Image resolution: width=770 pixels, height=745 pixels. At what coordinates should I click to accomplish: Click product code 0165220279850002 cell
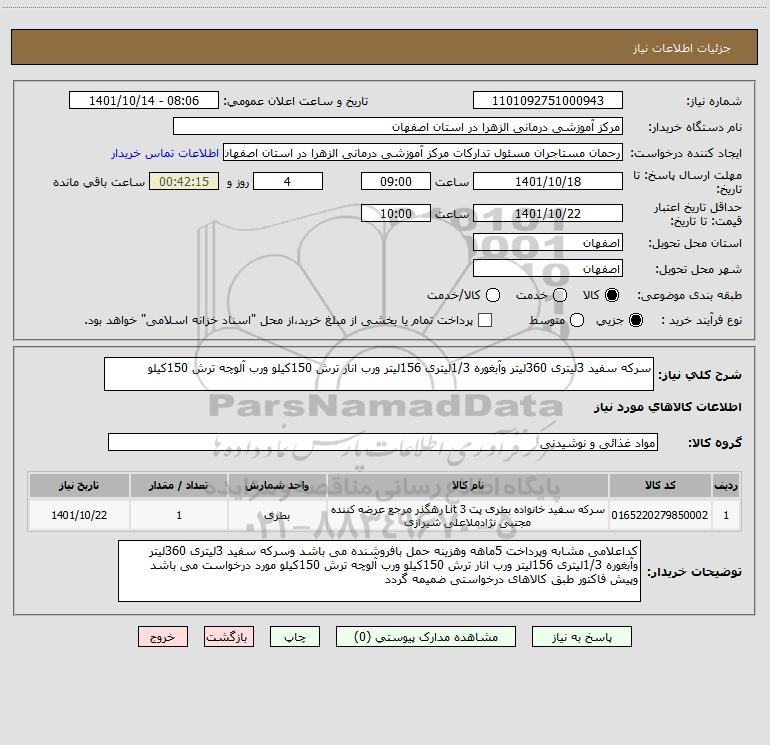(660, 515)
